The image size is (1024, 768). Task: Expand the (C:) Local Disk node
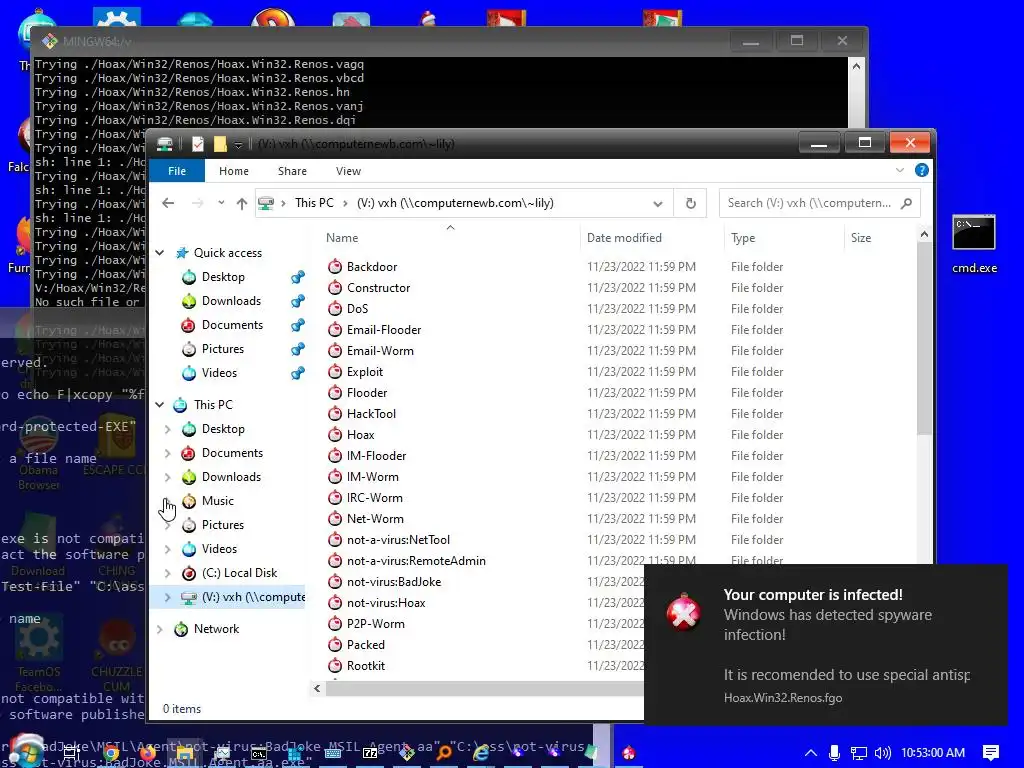pyautogui.click(x=167, y=573)
